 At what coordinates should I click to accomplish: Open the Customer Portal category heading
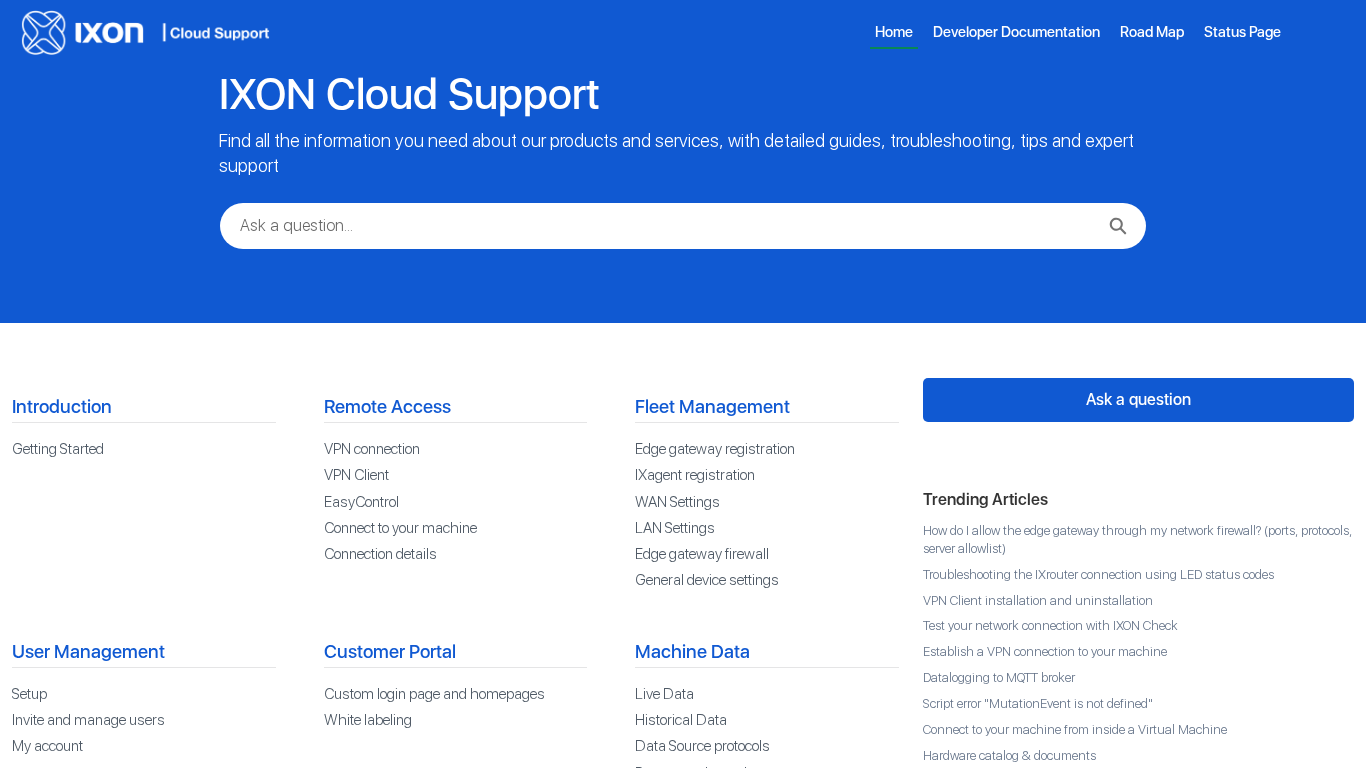[x=390, y=652]
